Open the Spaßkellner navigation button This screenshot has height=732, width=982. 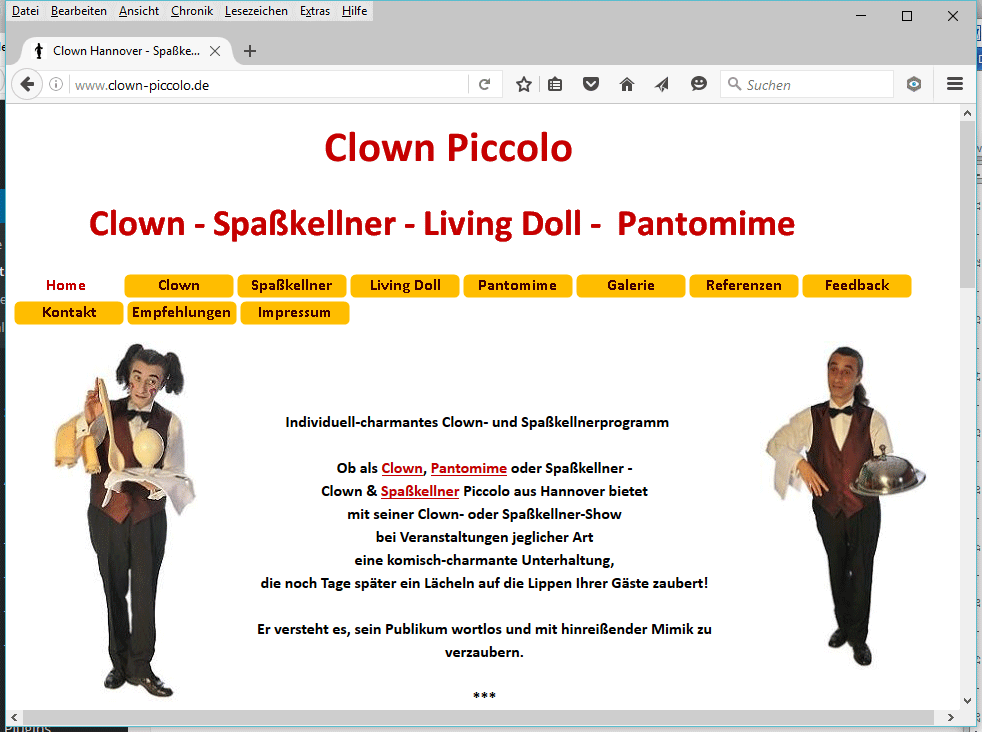[x=292, y=286]
